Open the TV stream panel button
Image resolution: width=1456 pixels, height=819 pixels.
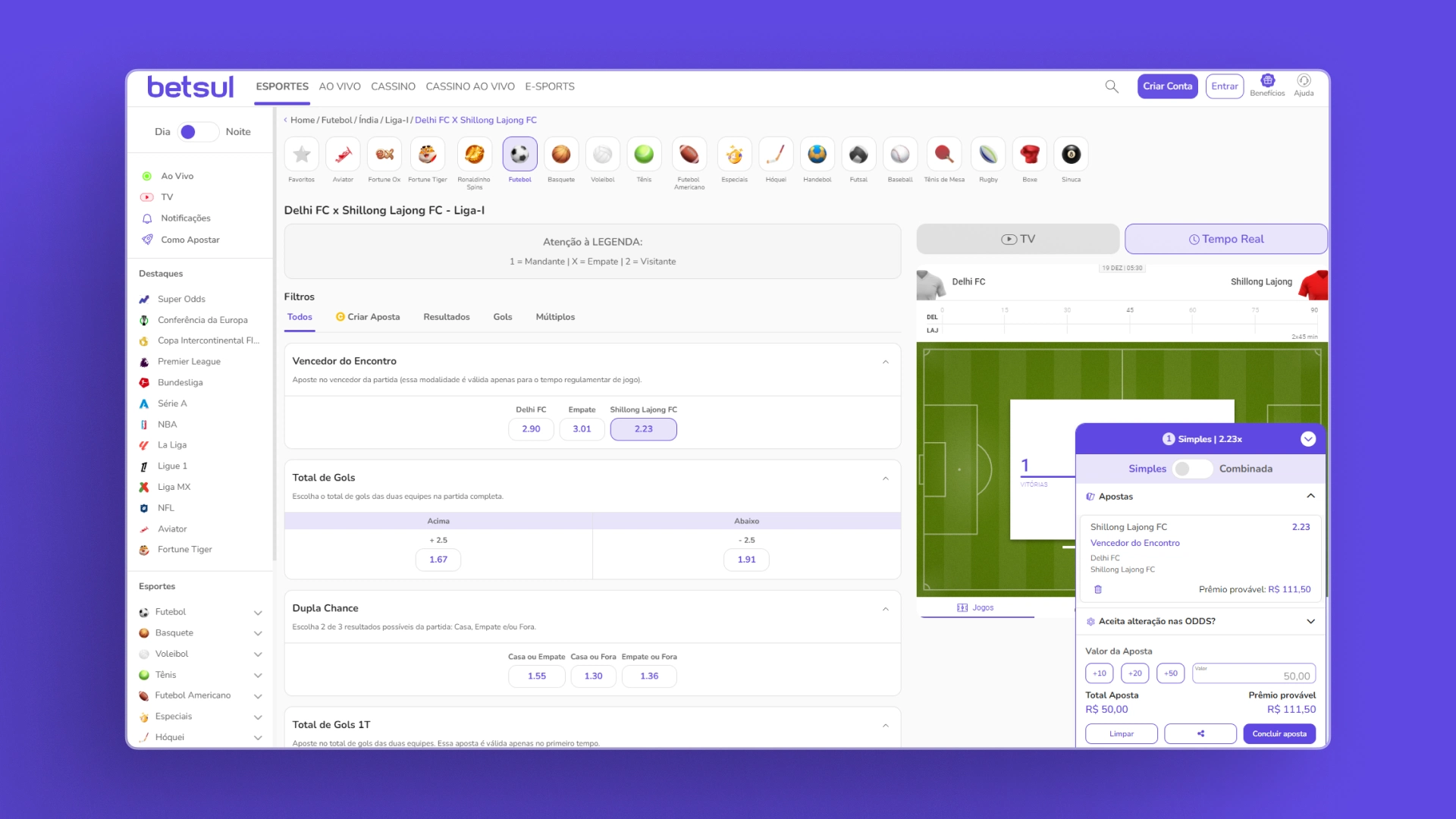click(x=1018, y=239)
